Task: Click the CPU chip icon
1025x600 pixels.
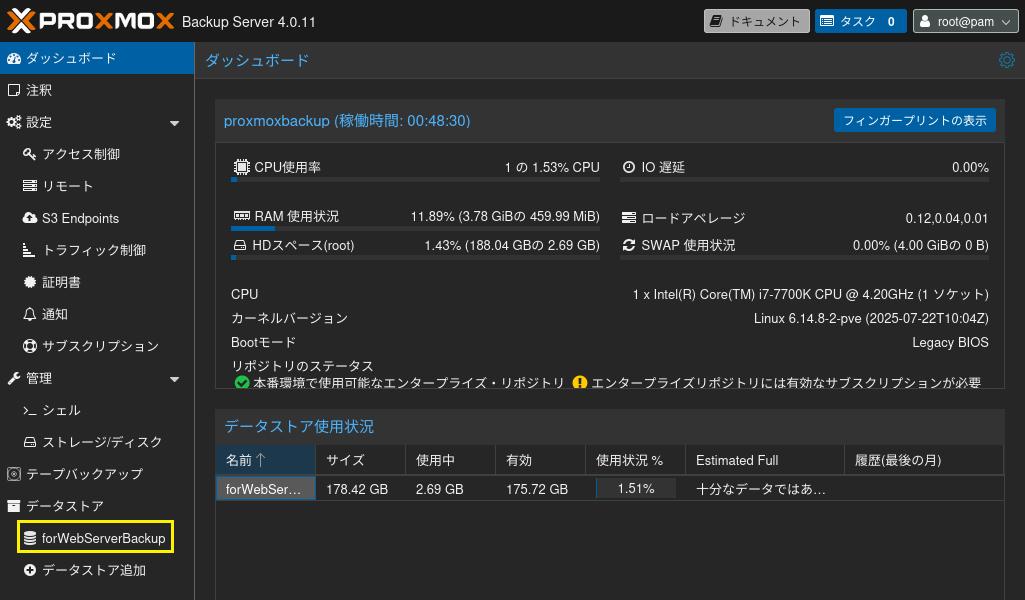Action: [x=241, y=167]
